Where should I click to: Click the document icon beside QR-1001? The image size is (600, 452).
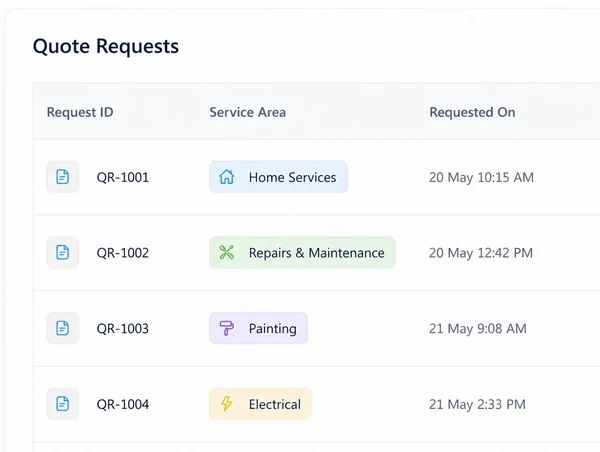point(62,177)
